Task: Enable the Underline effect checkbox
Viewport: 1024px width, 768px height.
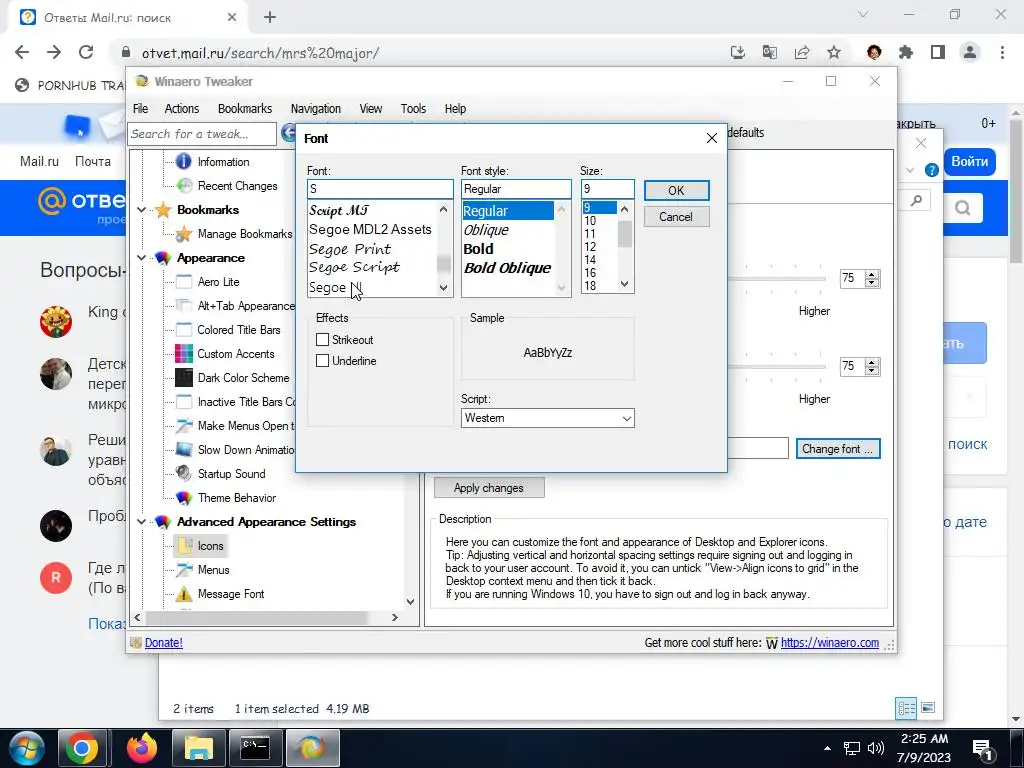Action: (x=323, y=360)
